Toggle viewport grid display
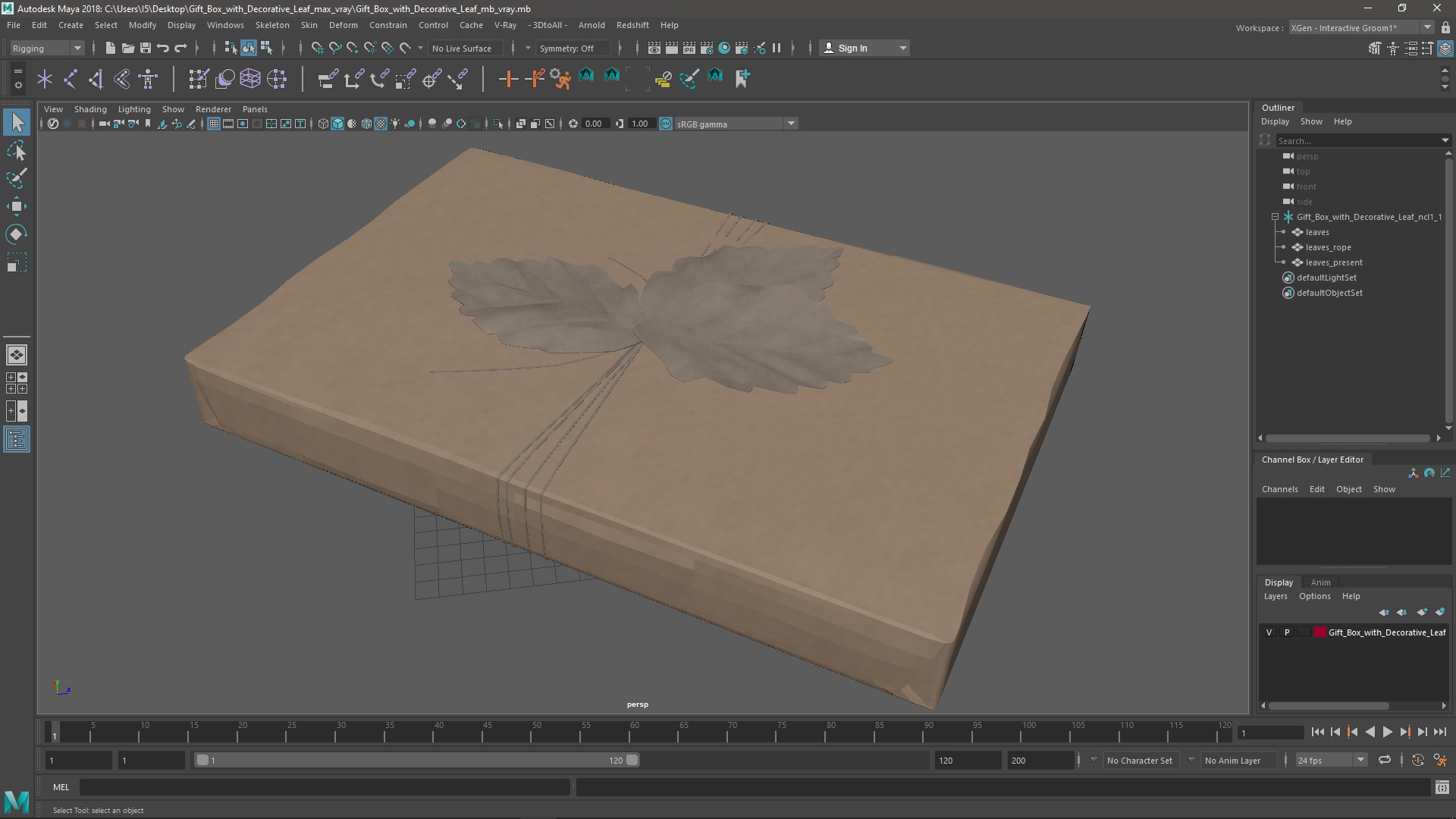The image size is (1456, 819). (214, 124)
